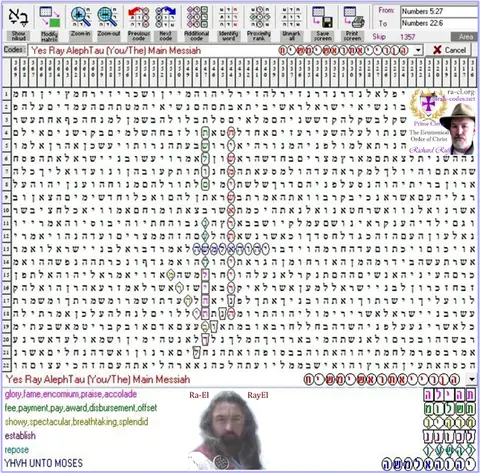Click the 'RayEl' label above the photo

point(258,395)
